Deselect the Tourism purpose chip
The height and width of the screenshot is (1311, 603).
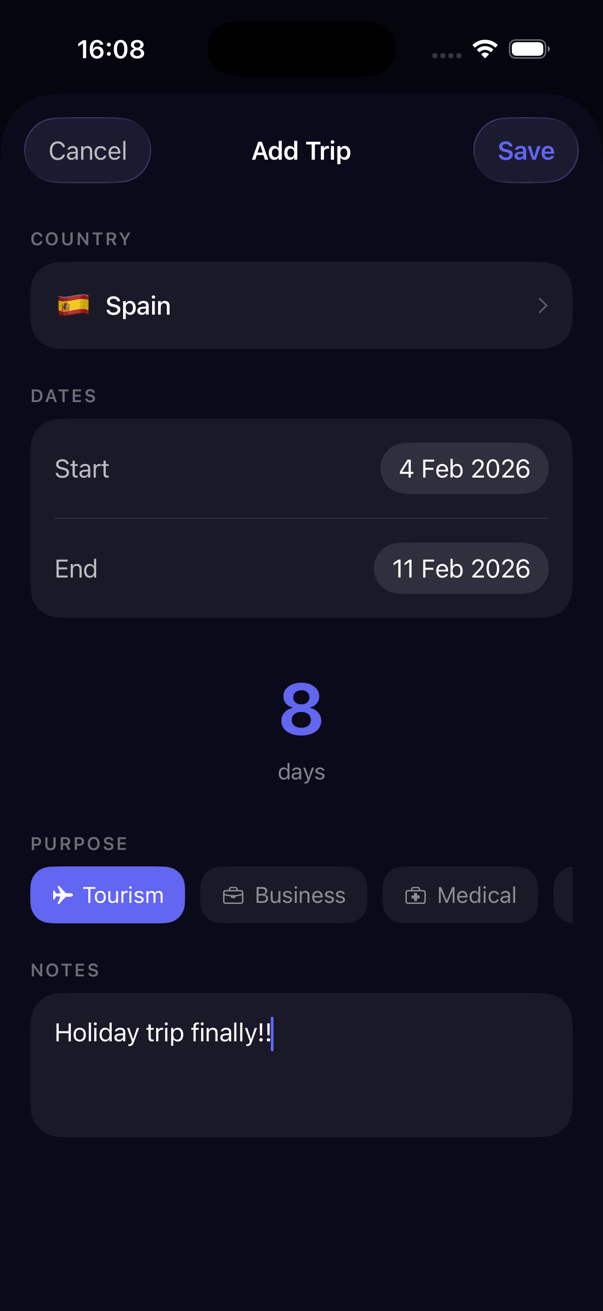coord(107,895)
